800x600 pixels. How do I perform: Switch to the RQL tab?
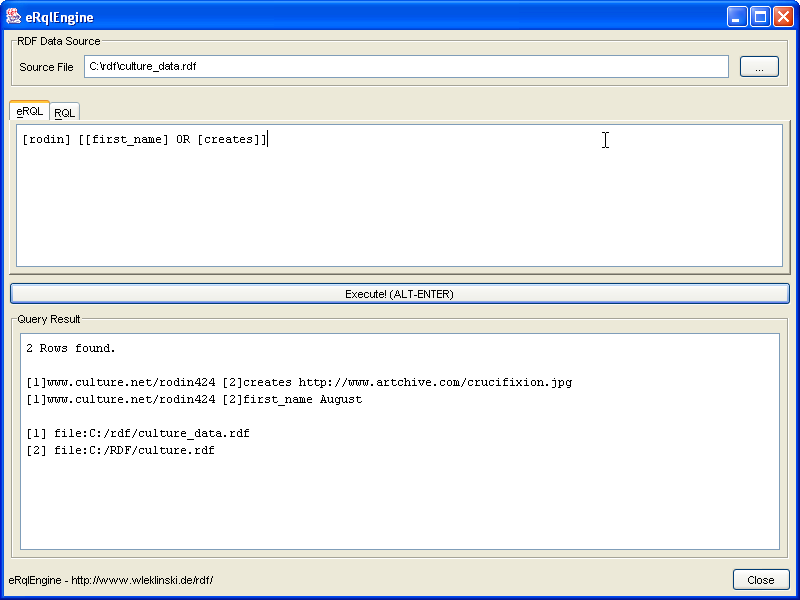click(x=64, y=113)
